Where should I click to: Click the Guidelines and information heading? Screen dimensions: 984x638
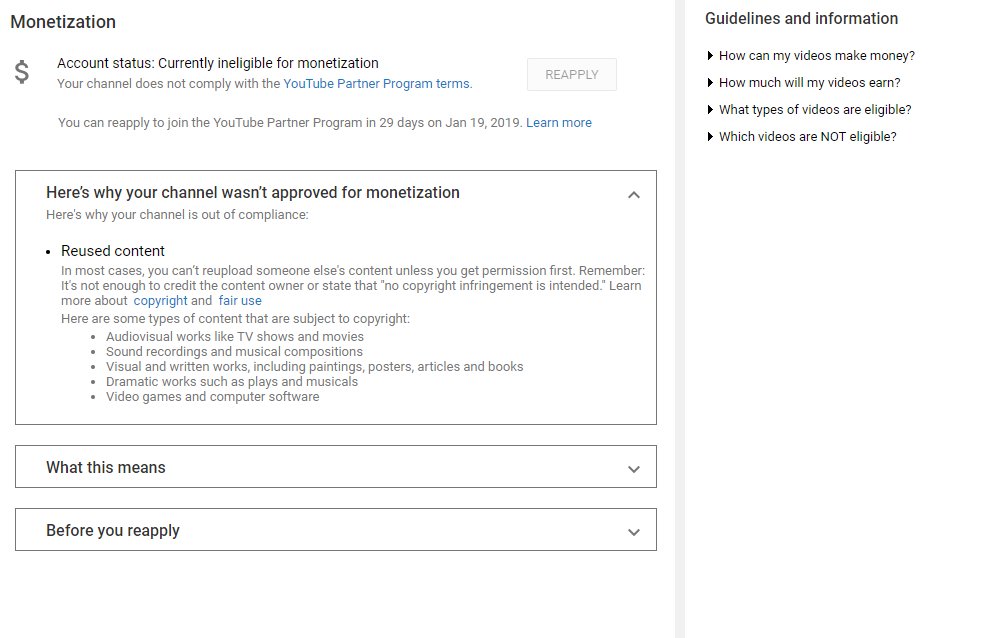801,19
